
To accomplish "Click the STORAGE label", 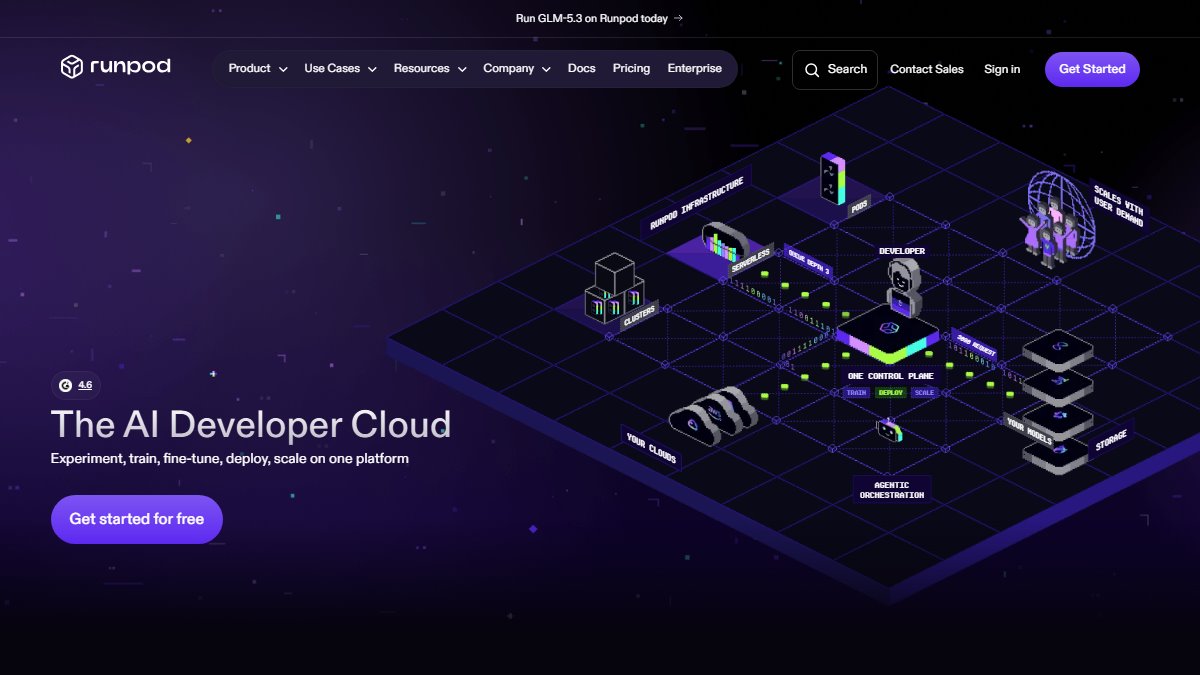I will pyautogui.click(x=1111, y=441).
